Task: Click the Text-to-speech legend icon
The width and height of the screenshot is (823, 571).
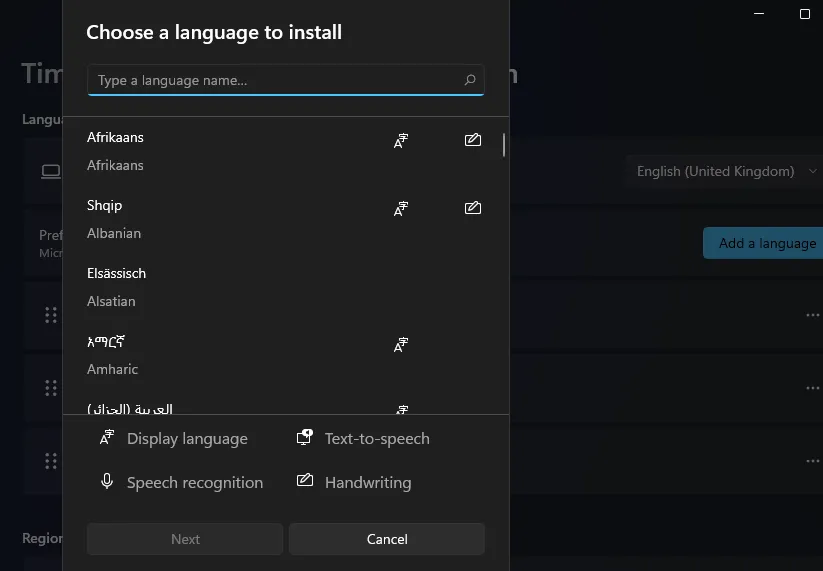Action: point(305,438)
